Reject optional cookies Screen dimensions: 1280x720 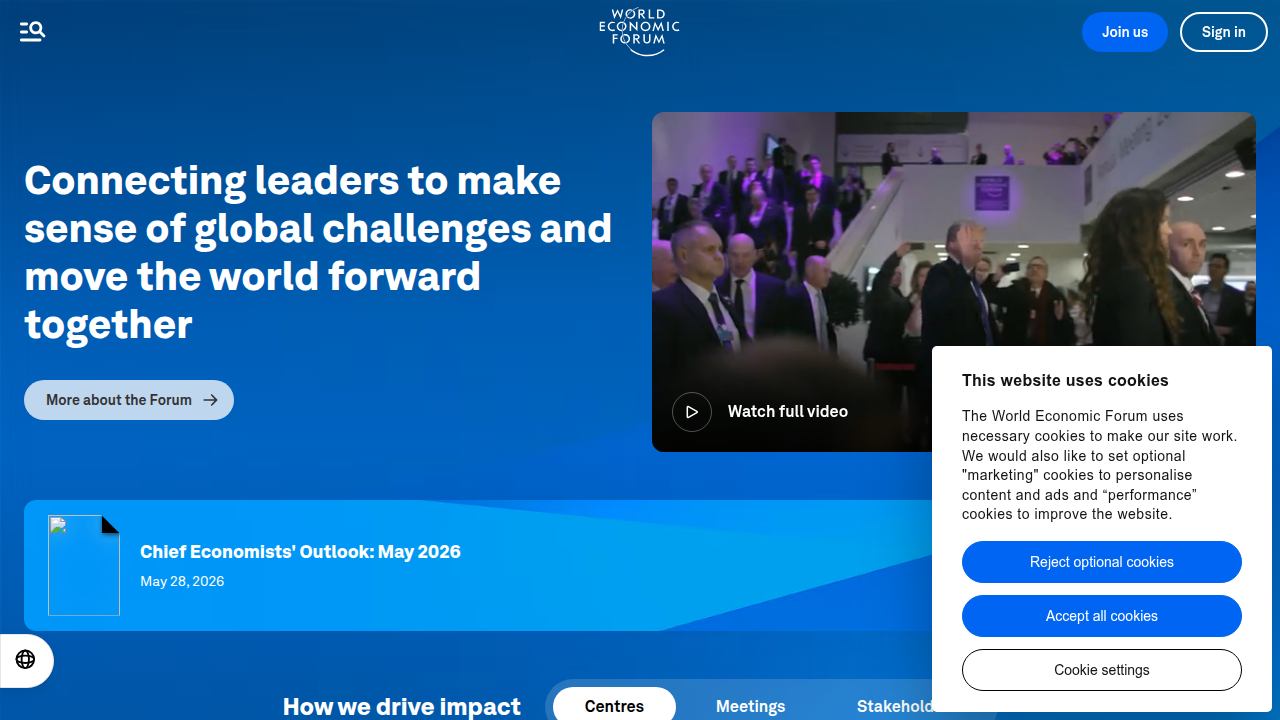pos(1102,562)
